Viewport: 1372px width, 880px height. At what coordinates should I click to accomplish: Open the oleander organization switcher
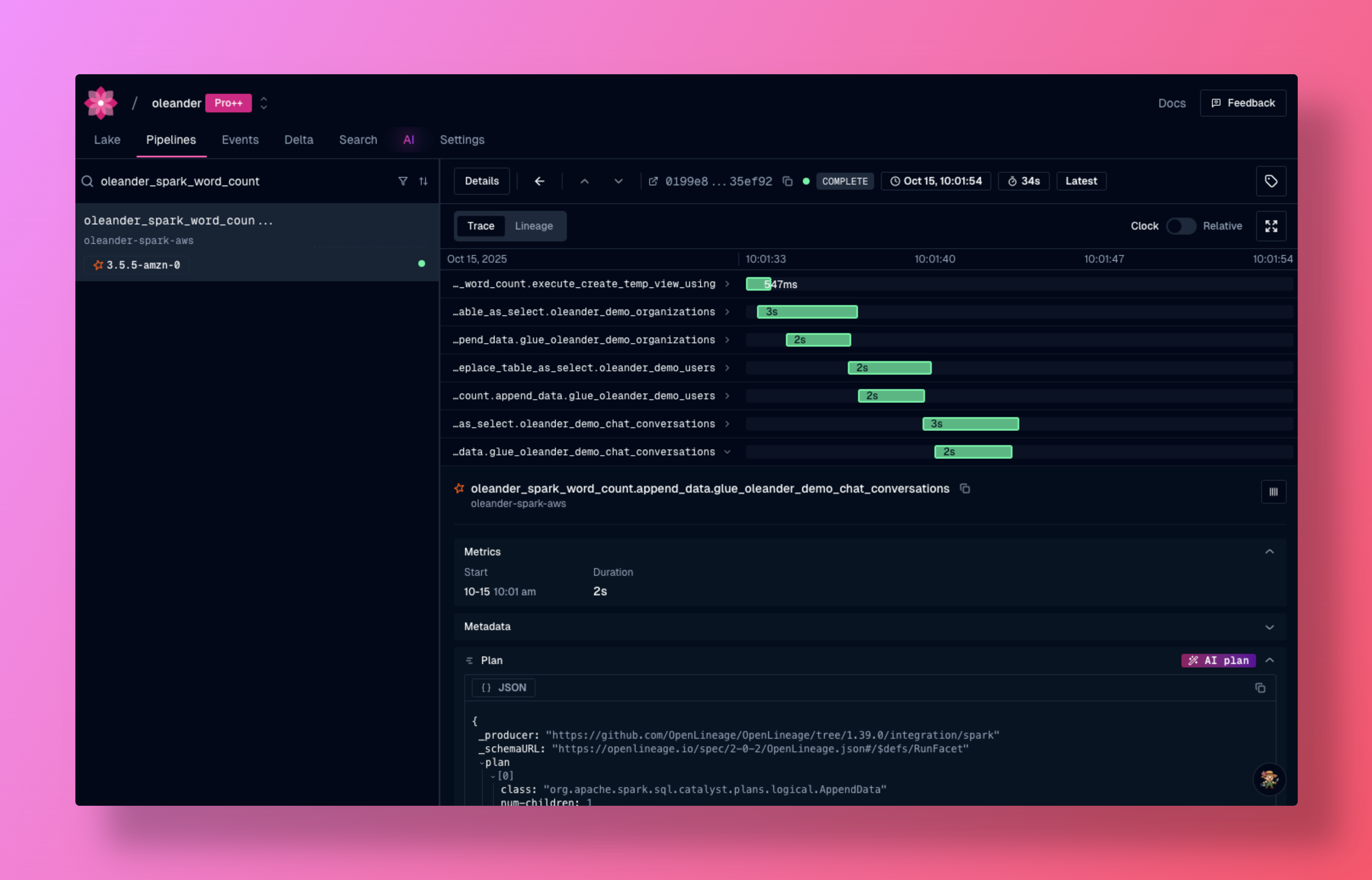(264, 103)
